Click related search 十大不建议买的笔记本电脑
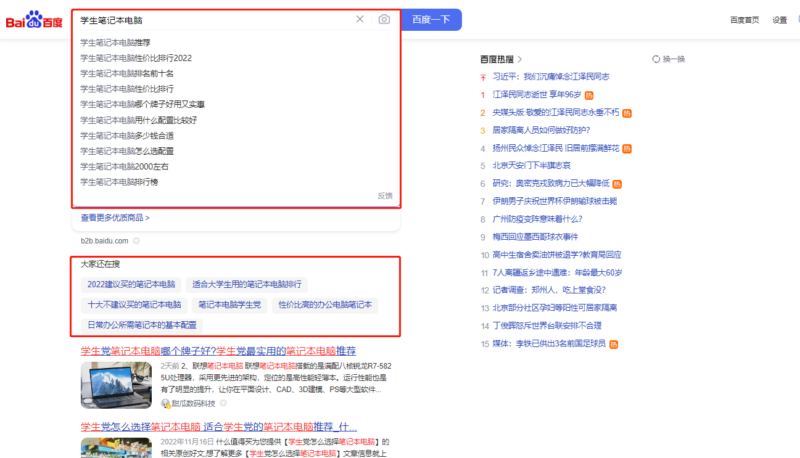The width and height of the screenshot is (800, 458). [x=134, y=304]
